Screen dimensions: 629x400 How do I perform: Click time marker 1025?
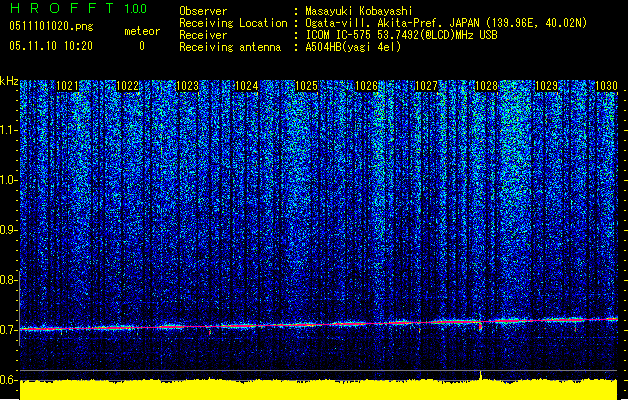pos(306,86)
